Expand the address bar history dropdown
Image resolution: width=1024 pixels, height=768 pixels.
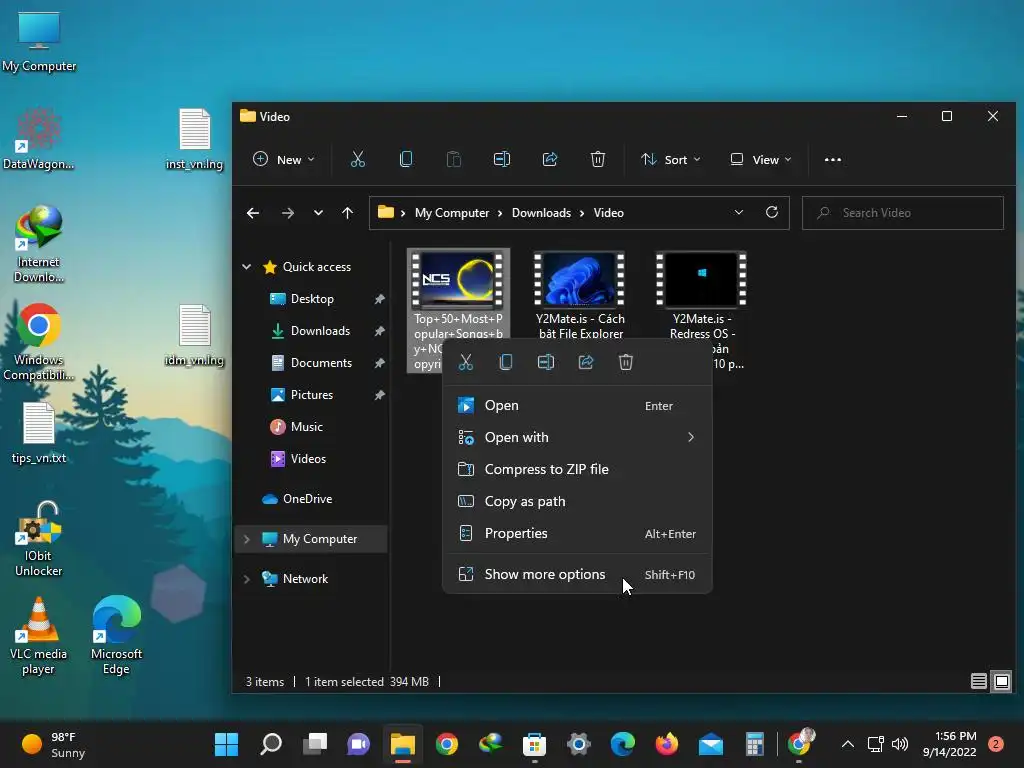(739, 212)
